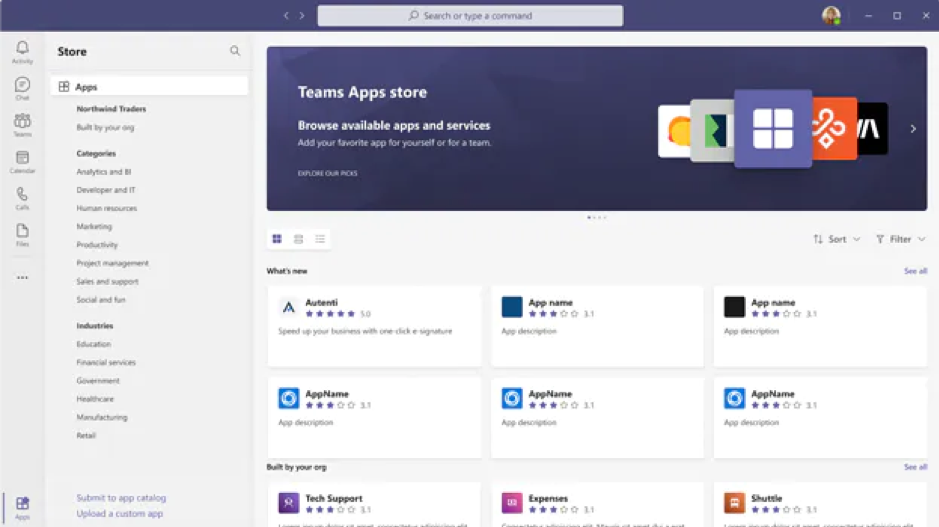
Task: Open Built by your org category
Action: [x=105, y=127]
